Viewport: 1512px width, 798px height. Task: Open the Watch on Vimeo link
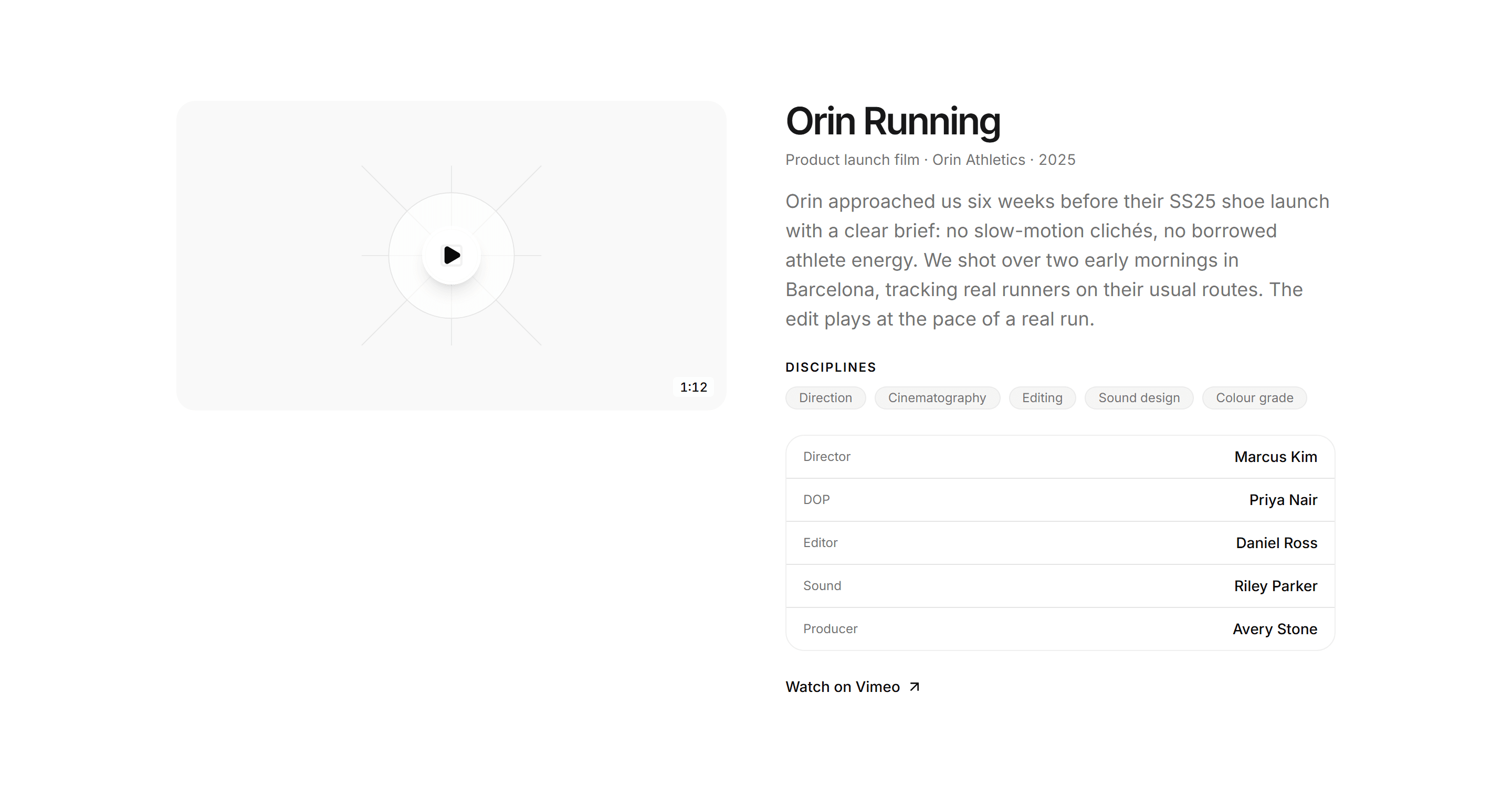coord(853,687)
